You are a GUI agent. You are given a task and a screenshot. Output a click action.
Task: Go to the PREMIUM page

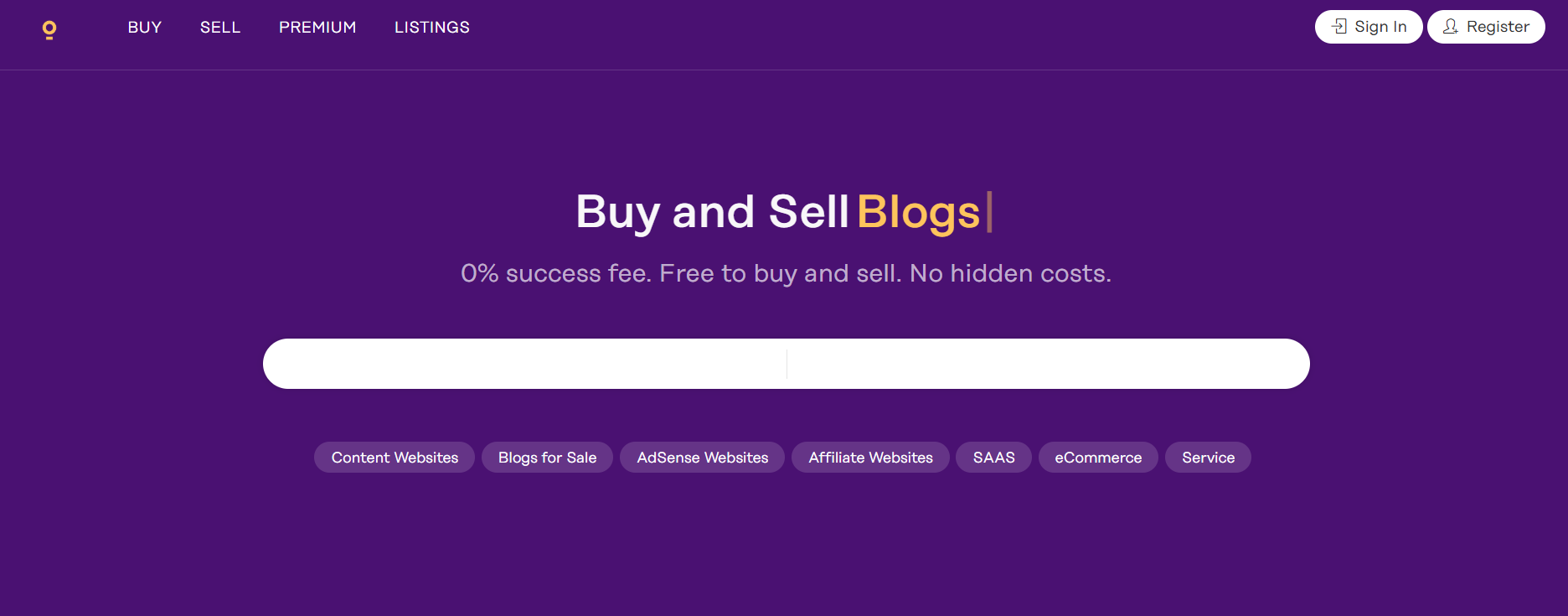click(x=317, y=27)
